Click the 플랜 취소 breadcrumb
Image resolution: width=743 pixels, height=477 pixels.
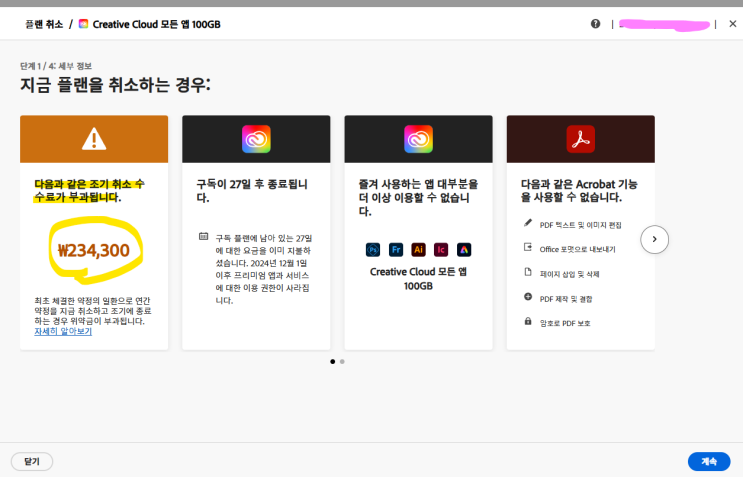pyautogui.click(x=44, y=24)
